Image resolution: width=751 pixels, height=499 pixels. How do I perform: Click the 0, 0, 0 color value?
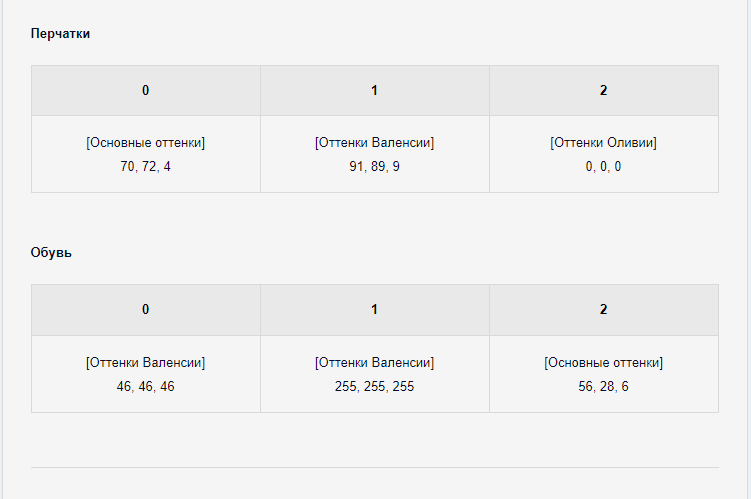pos(603,167)
